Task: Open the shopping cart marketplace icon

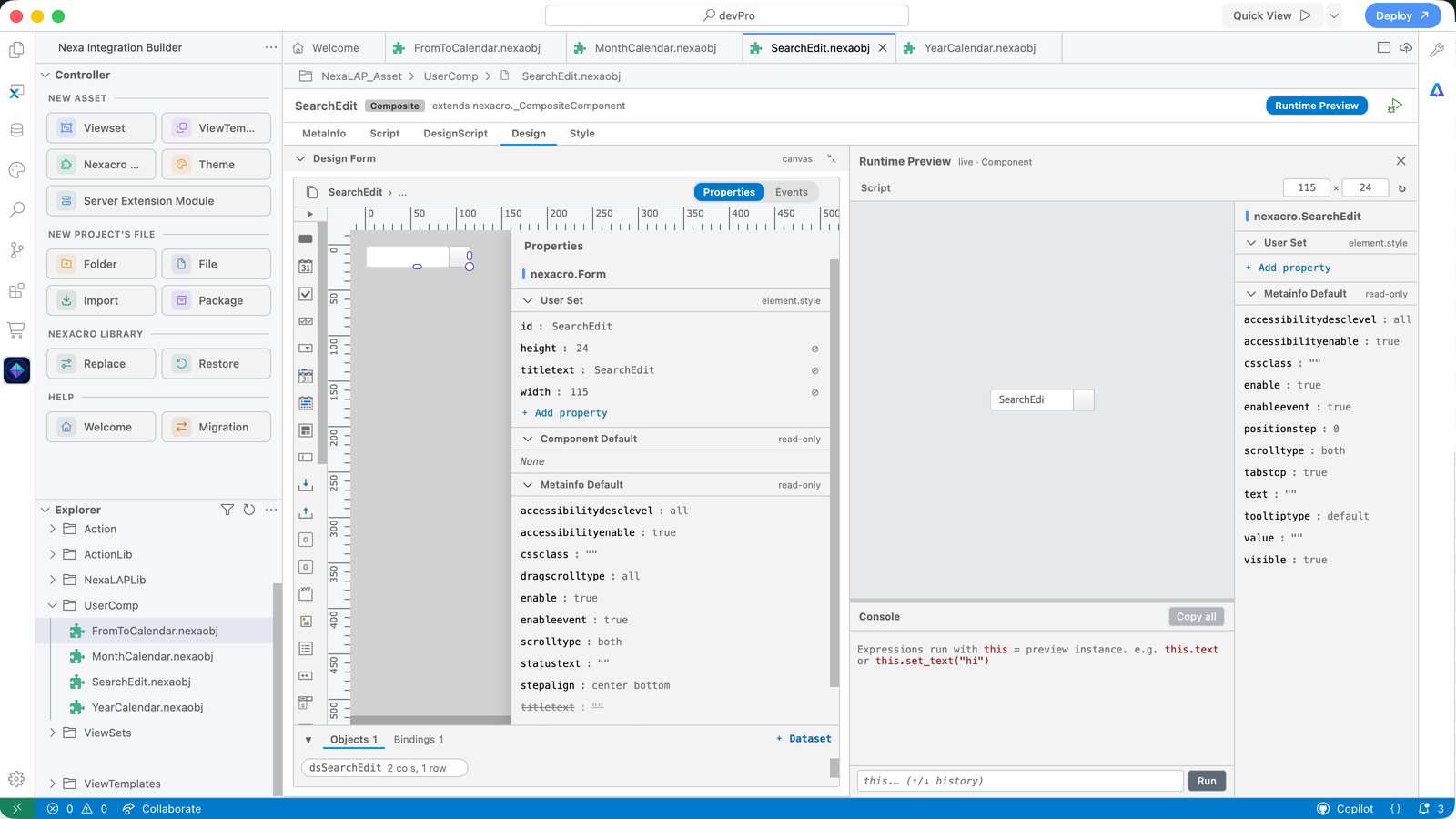Action: coord(16,329)
